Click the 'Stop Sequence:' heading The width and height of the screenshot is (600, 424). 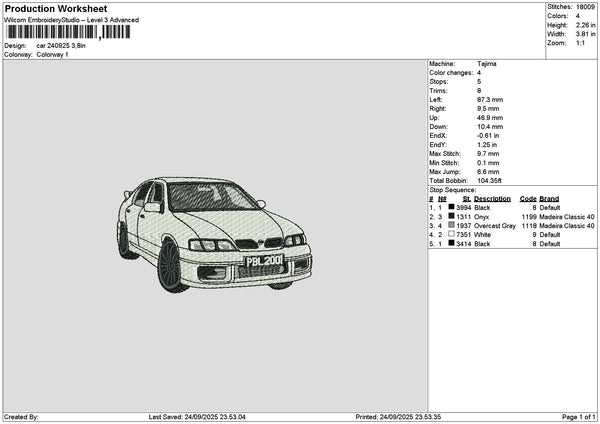(453, 190)
